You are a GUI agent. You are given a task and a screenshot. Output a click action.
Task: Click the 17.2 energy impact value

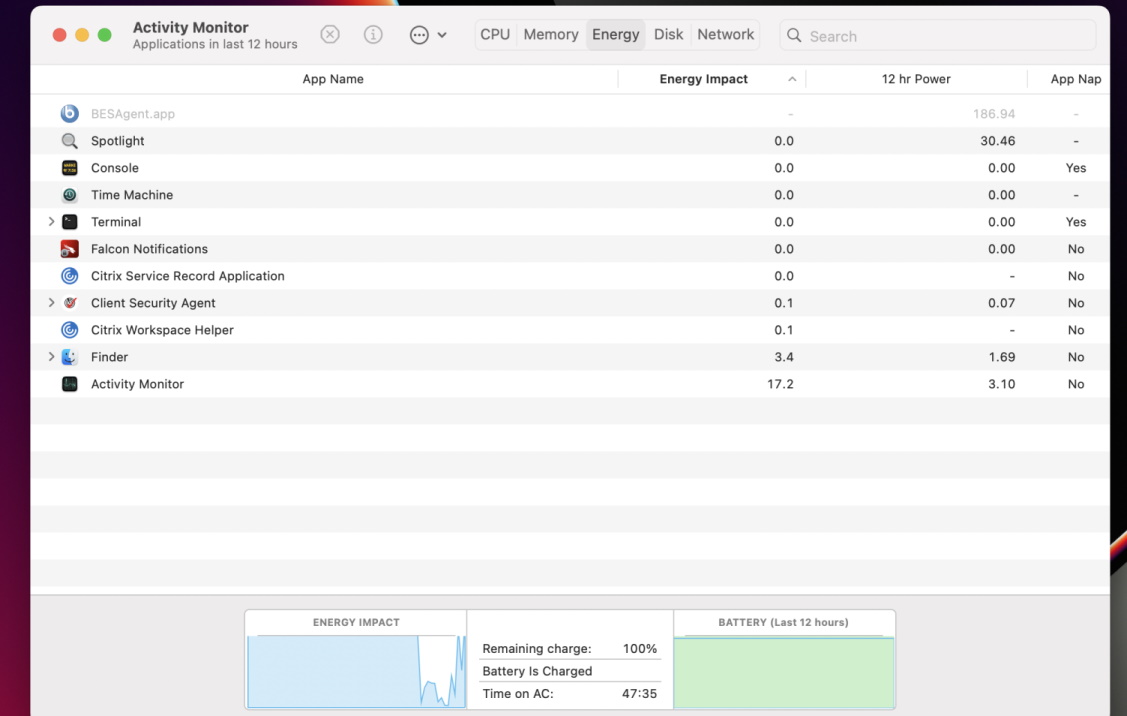coord(781,384)
